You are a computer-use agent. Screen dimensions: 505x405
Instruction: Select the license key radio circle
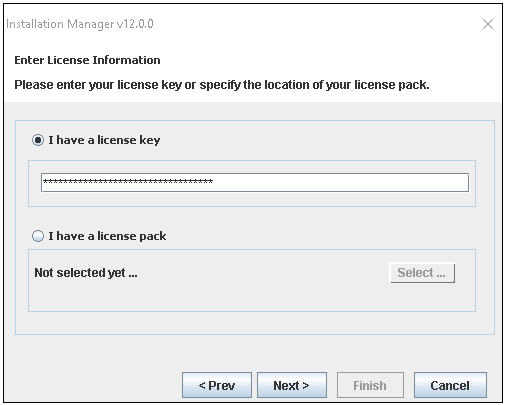click(x=38, y=140)
